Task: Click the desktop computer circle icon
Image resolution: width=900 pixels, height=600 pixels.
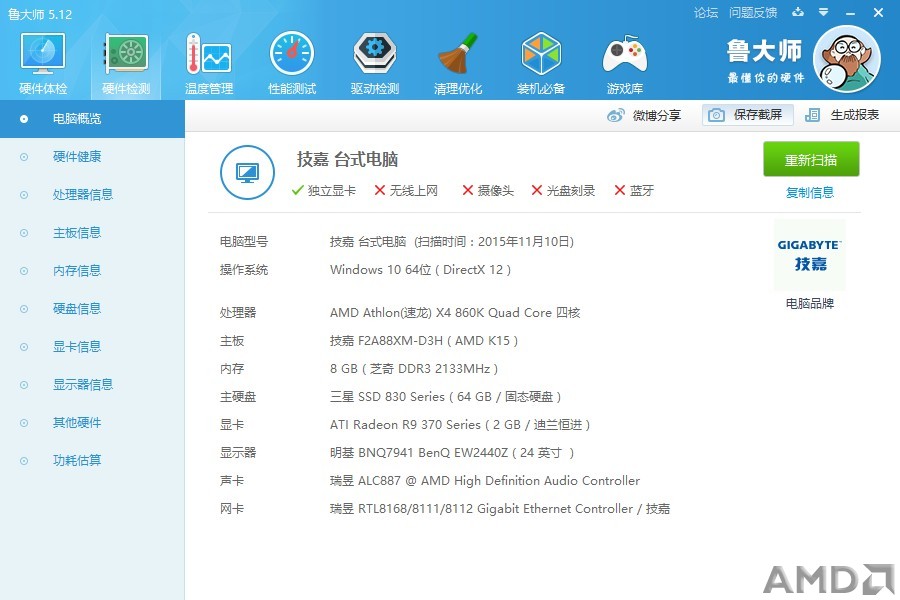Action: (247, 172)
